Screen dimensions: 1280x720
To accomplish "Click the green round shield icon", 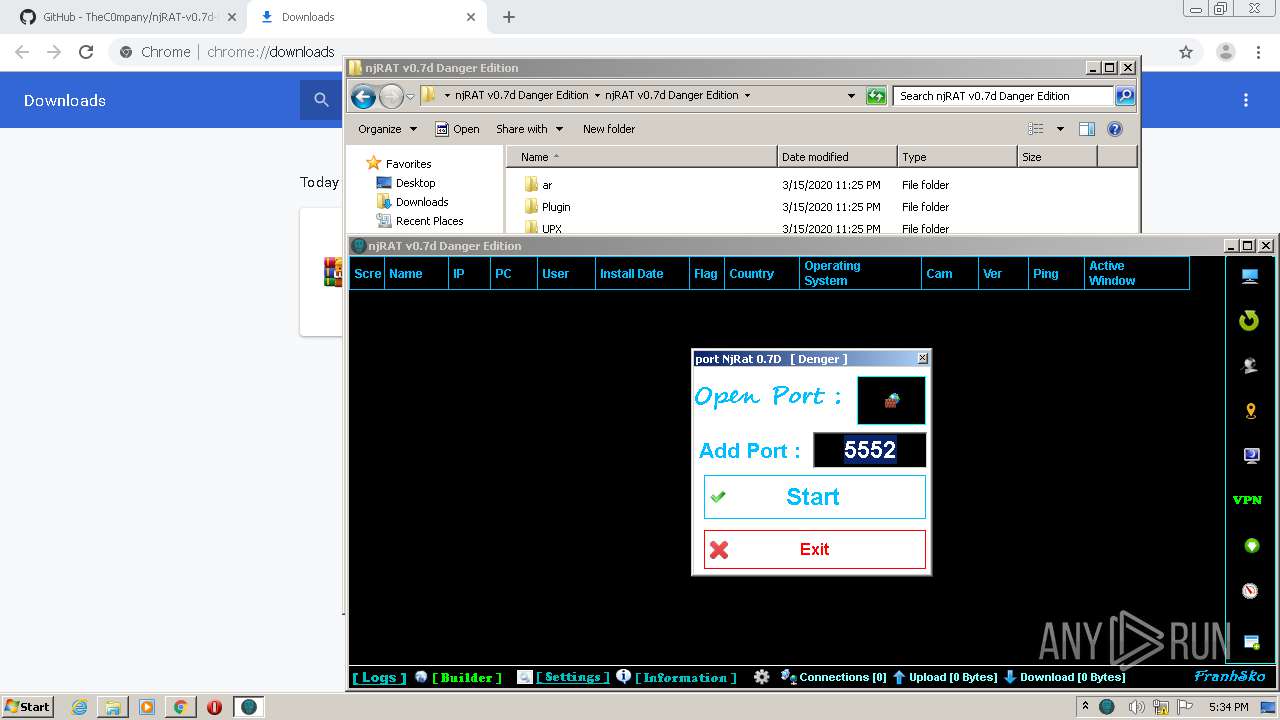I will tap(1251, 546).
